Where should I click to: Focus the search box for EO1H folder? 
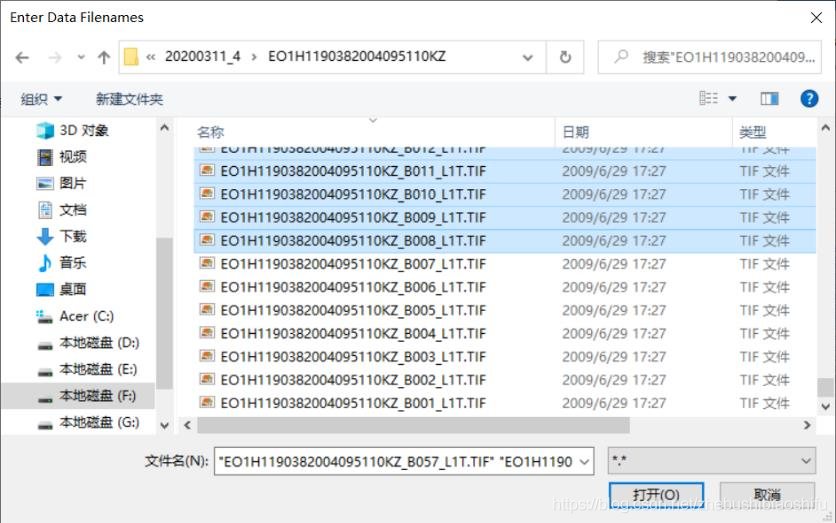pos(710,57)
